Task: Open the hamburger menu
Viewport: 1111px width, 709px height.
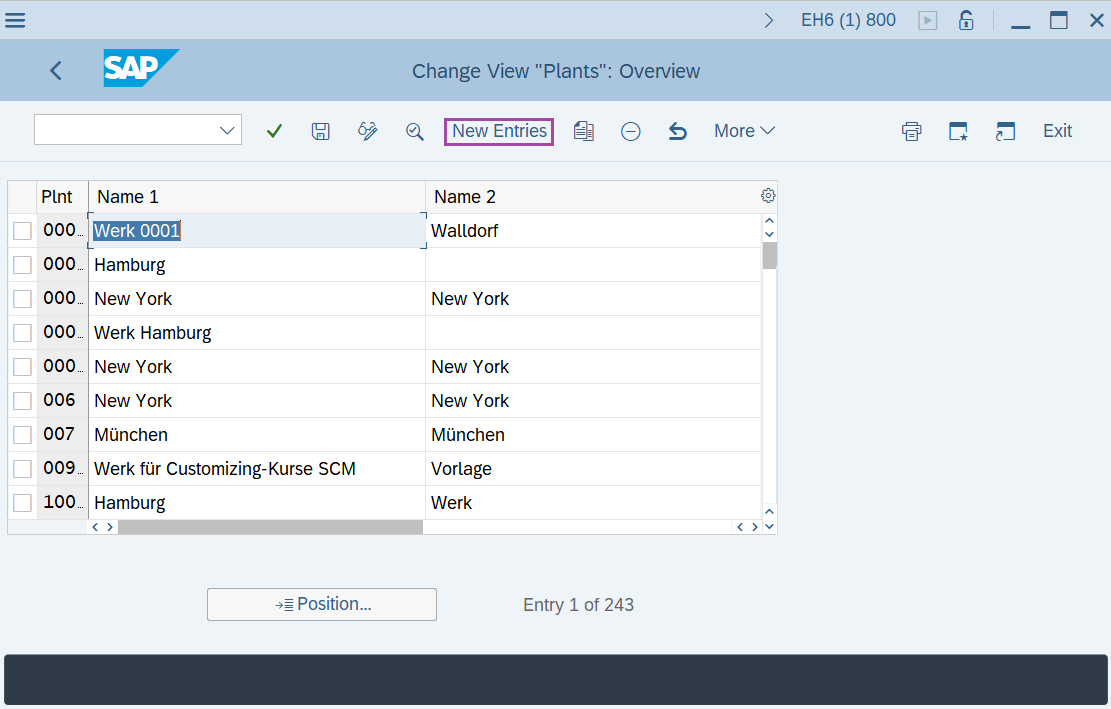Action: click(x=15, y=19)
